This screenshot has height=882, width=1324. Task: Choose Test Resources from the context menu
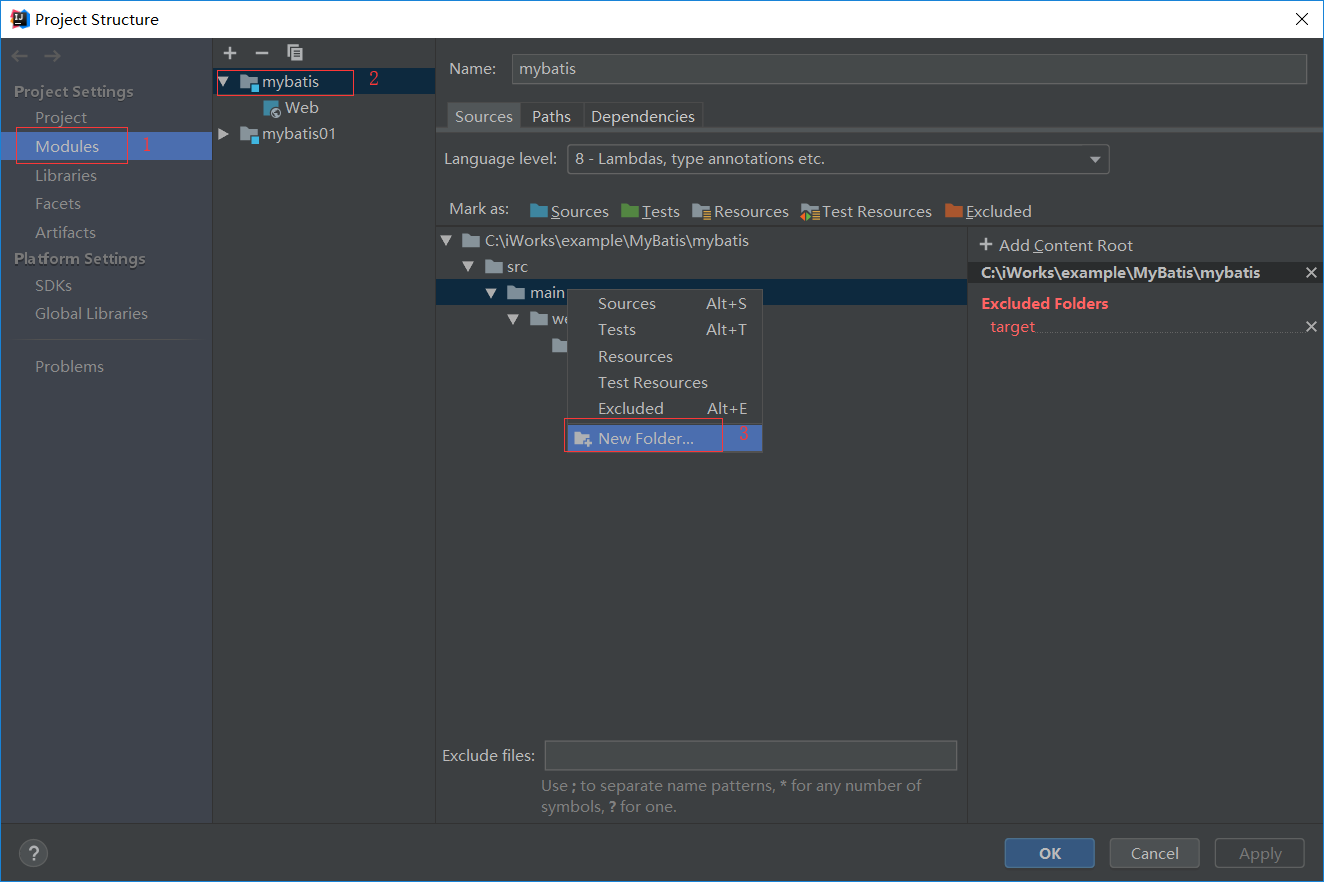(665, 383)
